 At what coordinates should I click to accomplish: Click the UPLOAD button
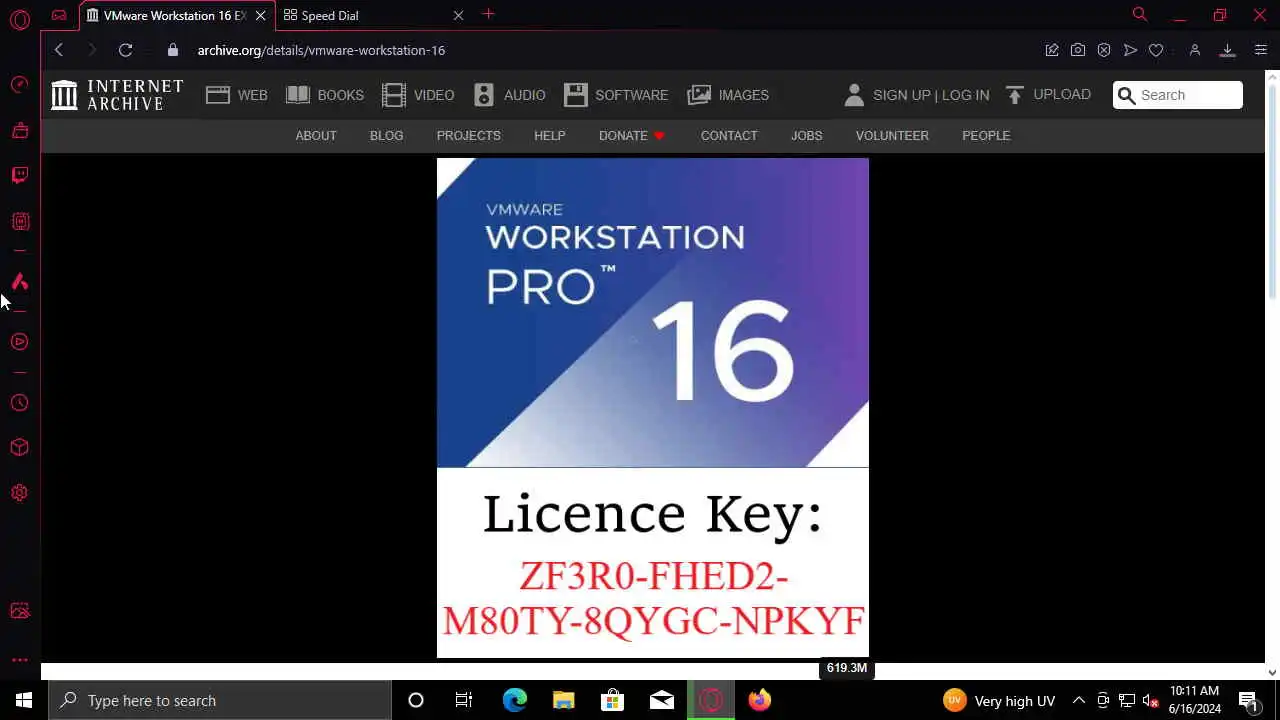[x=1048, y=94]
